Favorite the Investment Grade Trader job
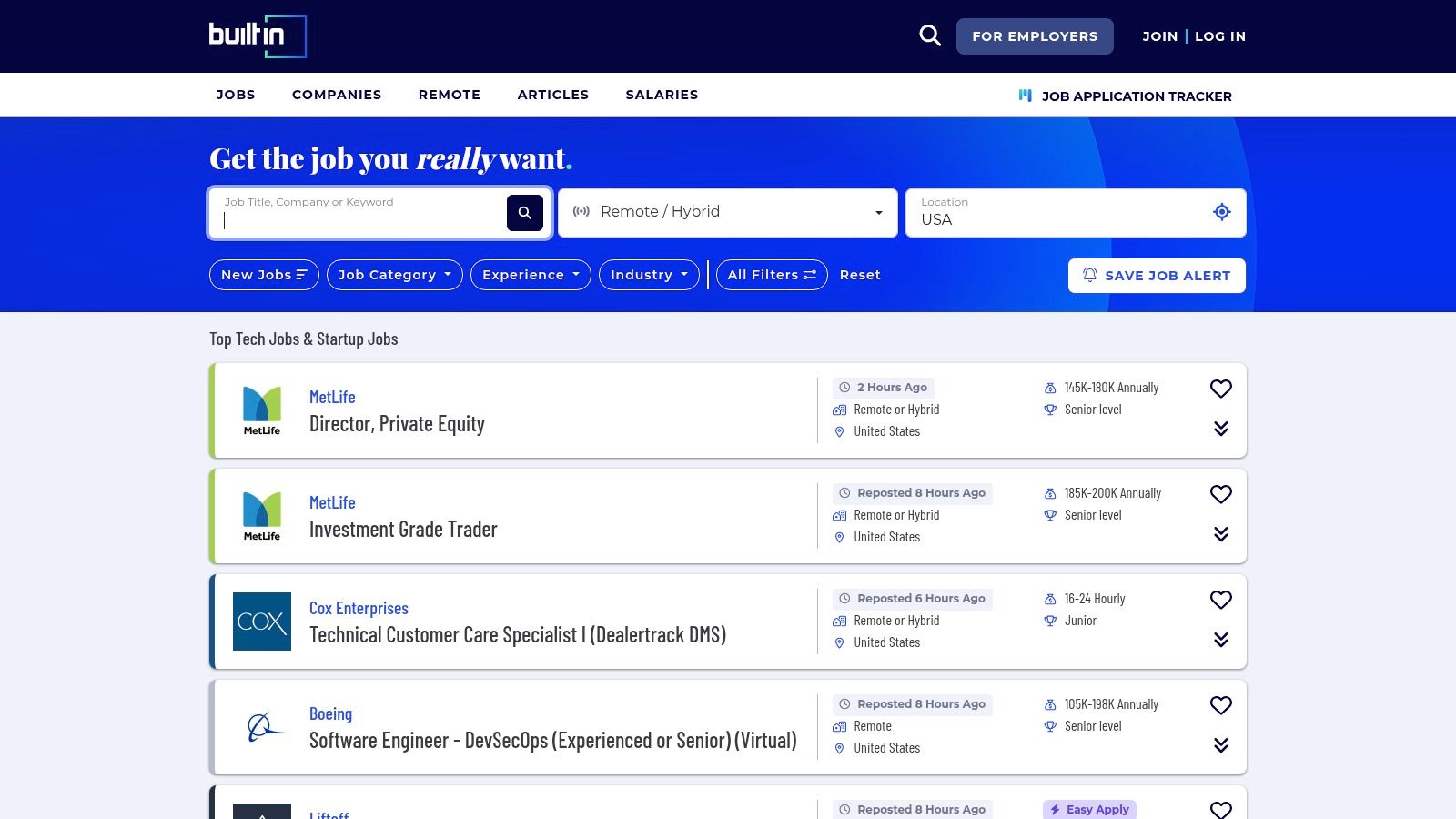Screen dimensions: 1456x819 coord(1221,494)
